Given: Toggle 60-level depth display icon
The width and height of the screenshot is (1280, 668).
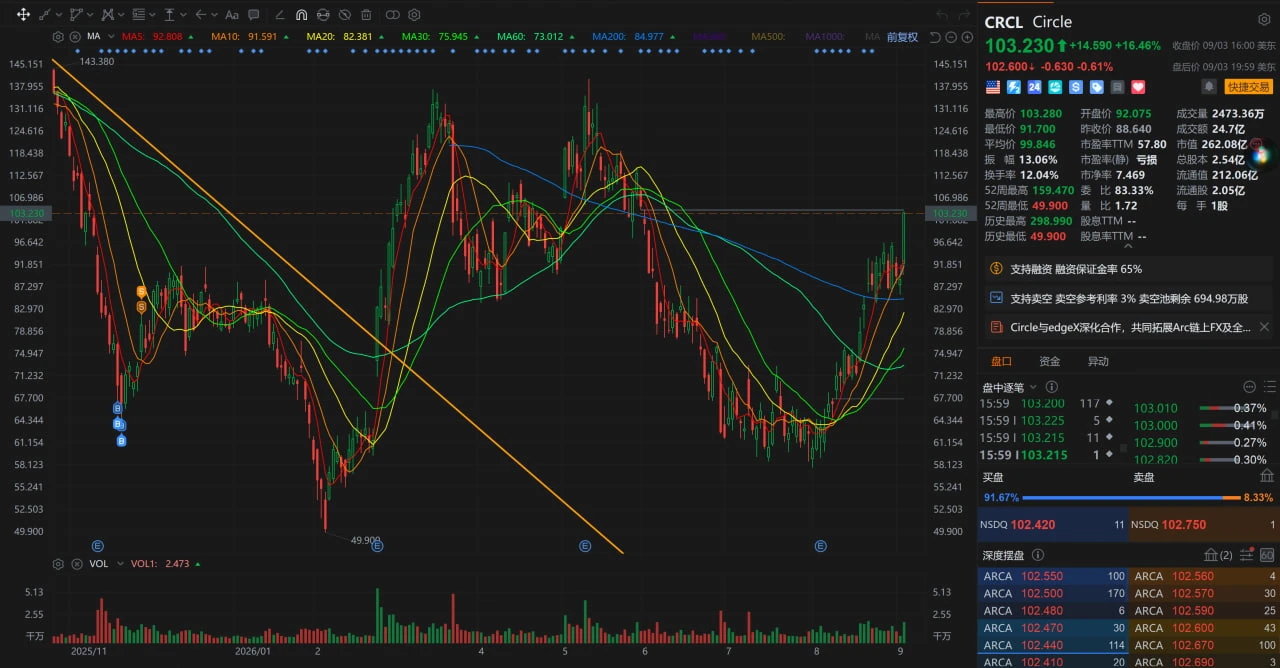Looking at the screenshot, I should [x=1267, y=555].
